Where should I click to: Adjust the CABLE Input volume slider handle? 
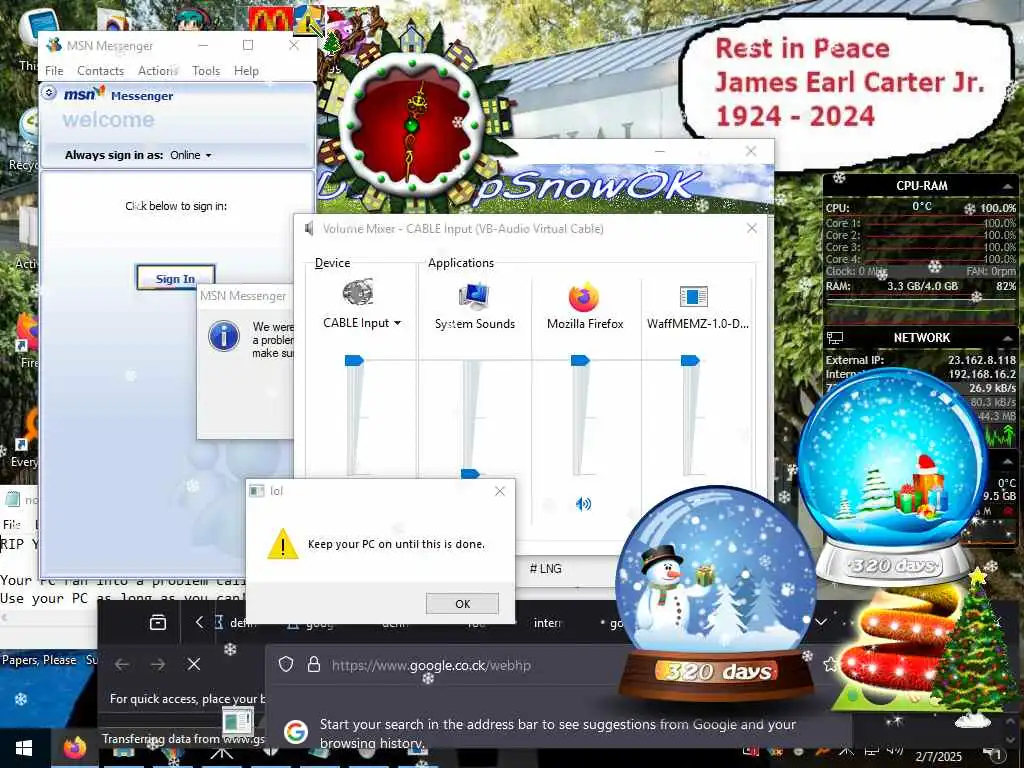354,360
